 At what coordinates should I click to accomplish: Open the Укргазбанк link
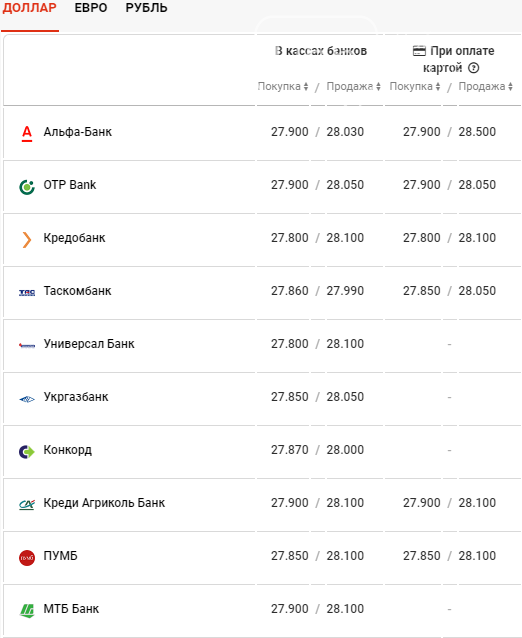coord(76,397)
